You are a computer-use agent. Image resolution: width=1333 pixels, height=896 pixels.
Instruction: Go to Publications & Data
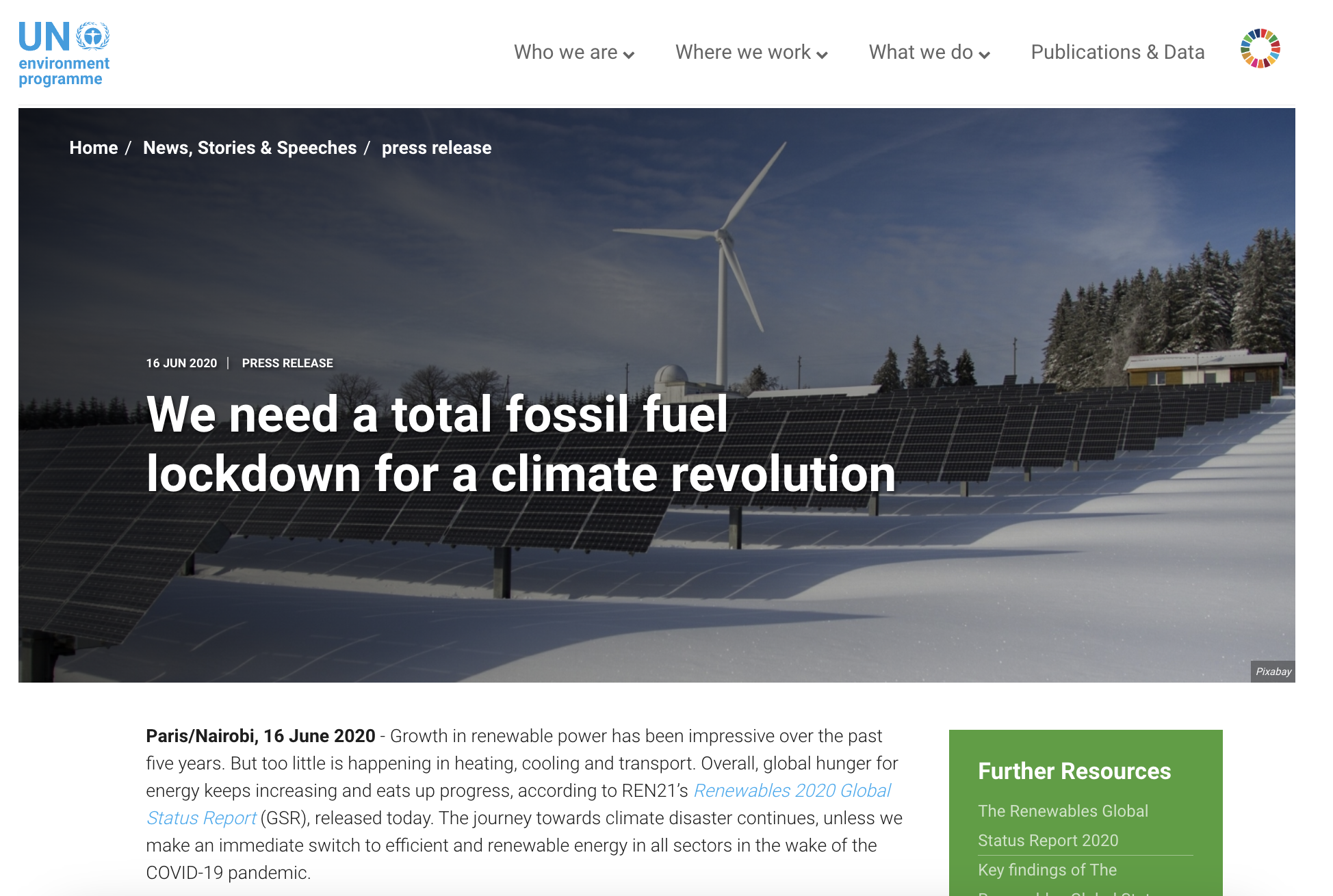click(x=1117, y=52)
